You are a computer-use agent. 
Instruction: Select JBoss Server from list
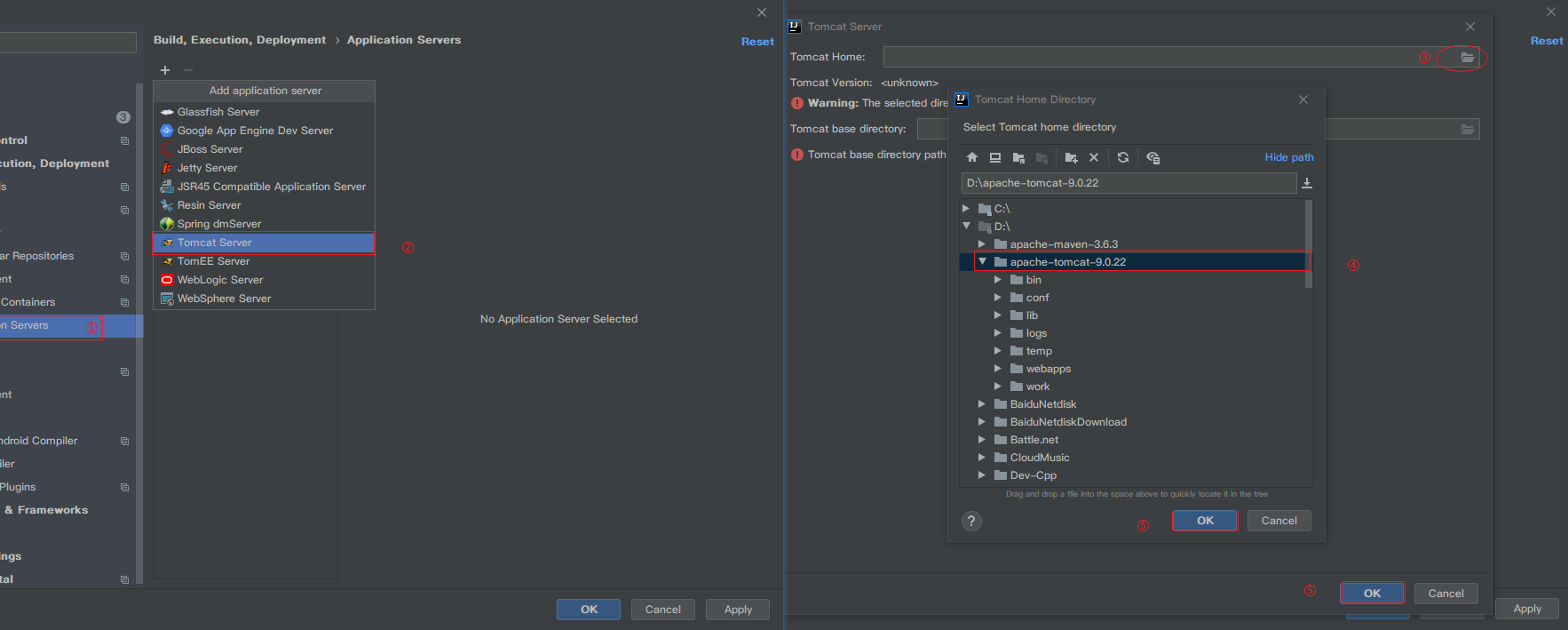(x=264, y=149)
